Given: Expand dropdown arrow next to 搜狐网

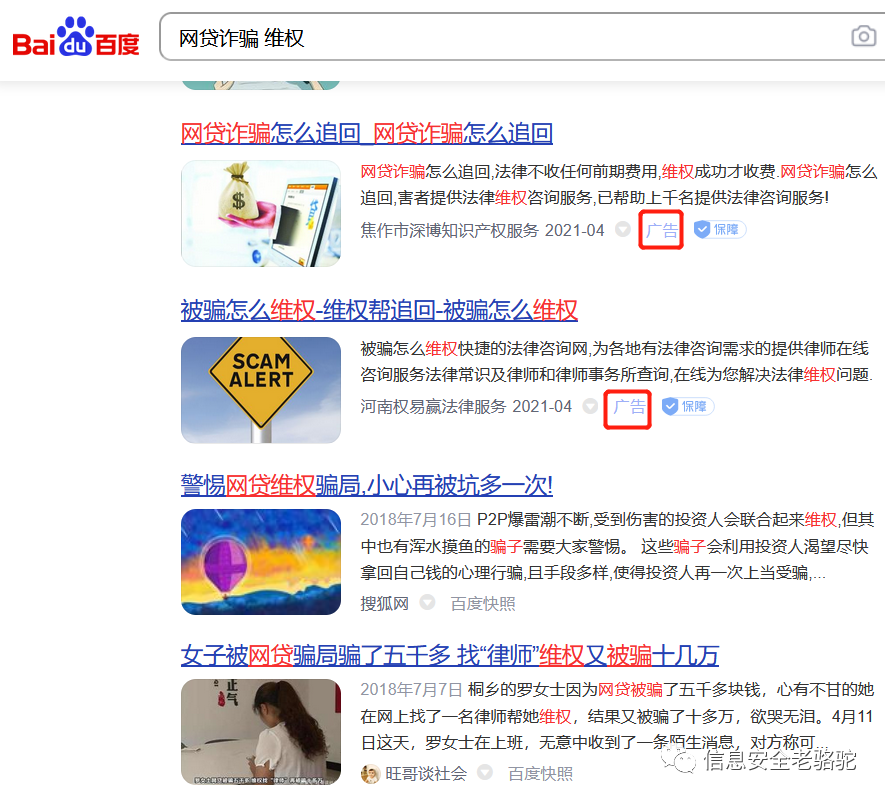Looking at the screenshot, I should 427,603.
